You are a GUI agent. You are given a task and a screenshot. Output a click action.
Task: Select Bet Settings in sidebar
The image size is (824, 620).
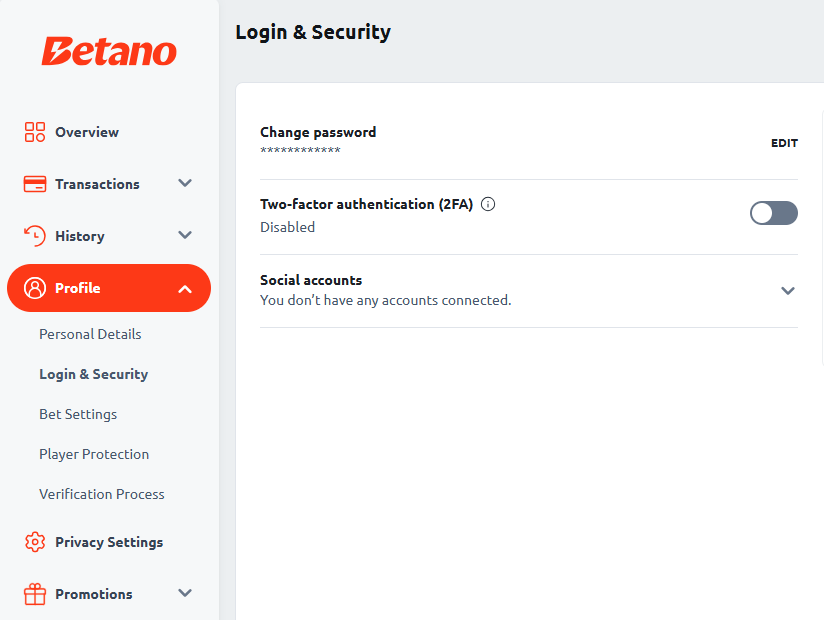(x=78, y=414)
